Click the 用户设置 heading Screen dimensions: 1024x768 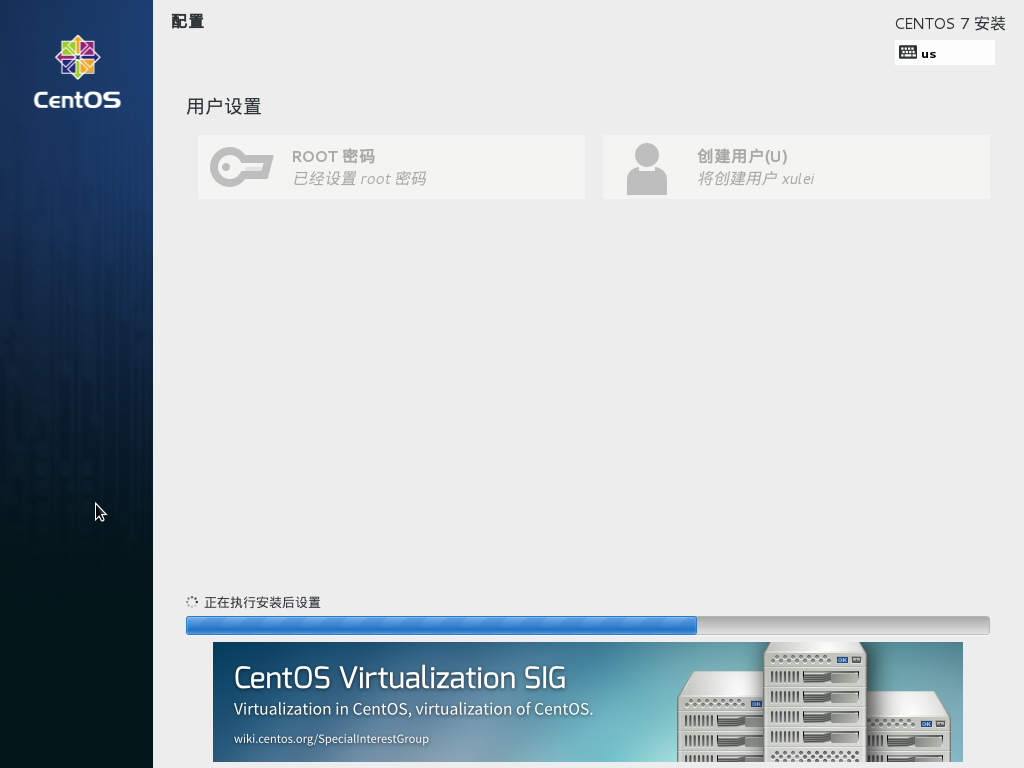pos(224,106)
